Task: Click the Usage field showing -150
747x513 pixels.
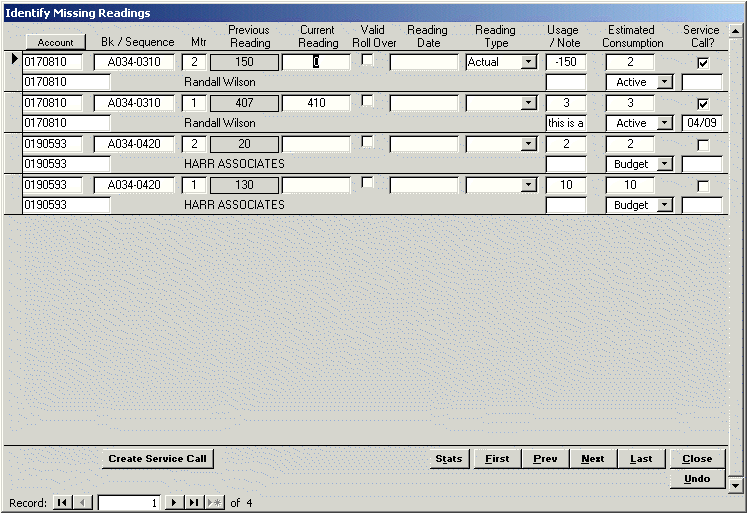Action: (x=566, y=62)
